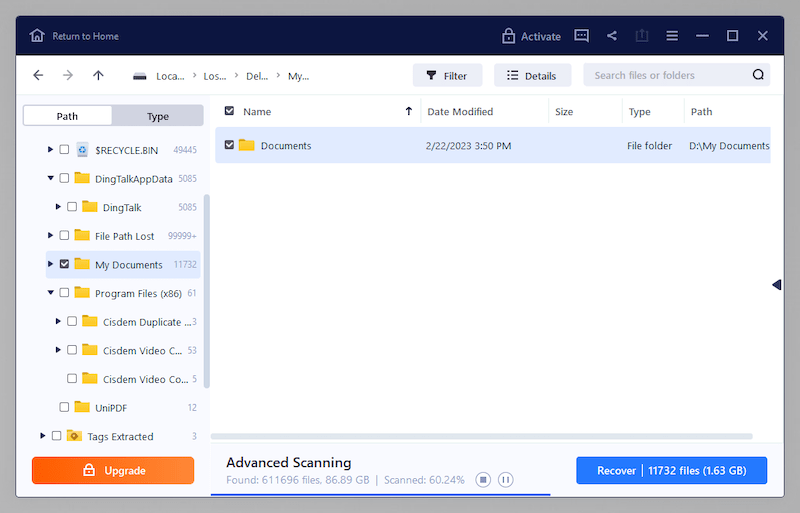The height and width of the screenshot is (513, 800).
Task: Stop the advanced scan
Action: (x=483, y=480)
